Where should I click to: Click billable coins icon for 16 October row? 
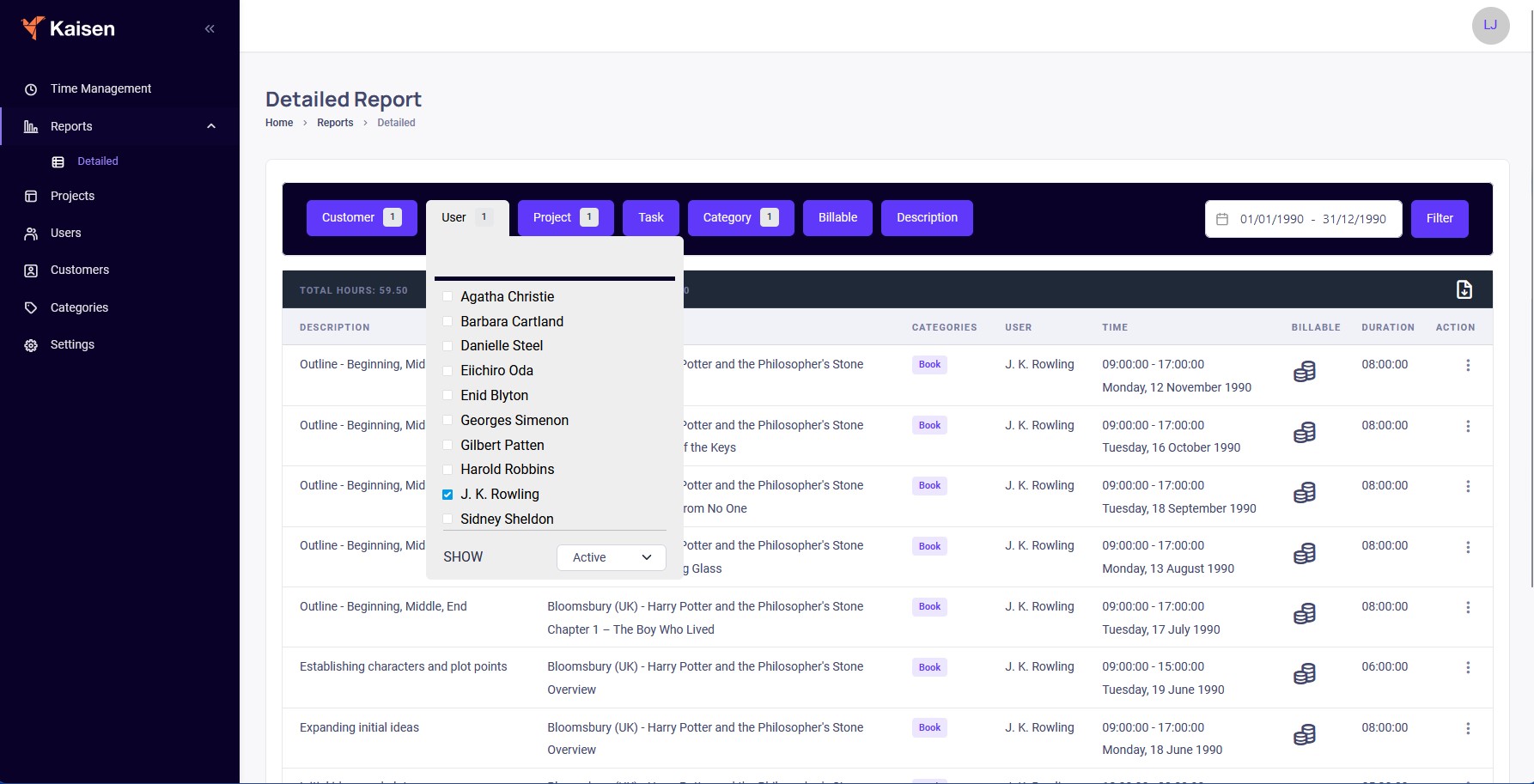(x=1305, y=432)
